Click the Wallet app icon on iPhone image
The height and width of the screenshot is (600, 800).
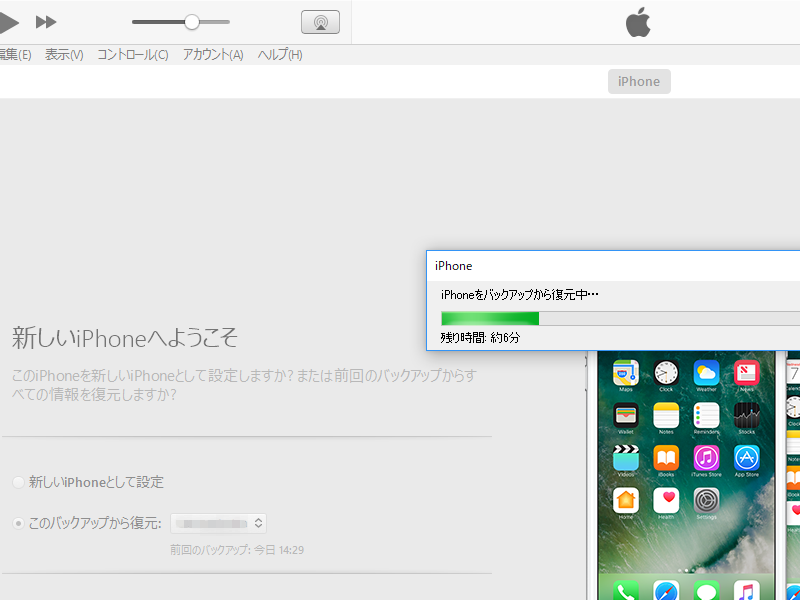click(x=626, y=415)
